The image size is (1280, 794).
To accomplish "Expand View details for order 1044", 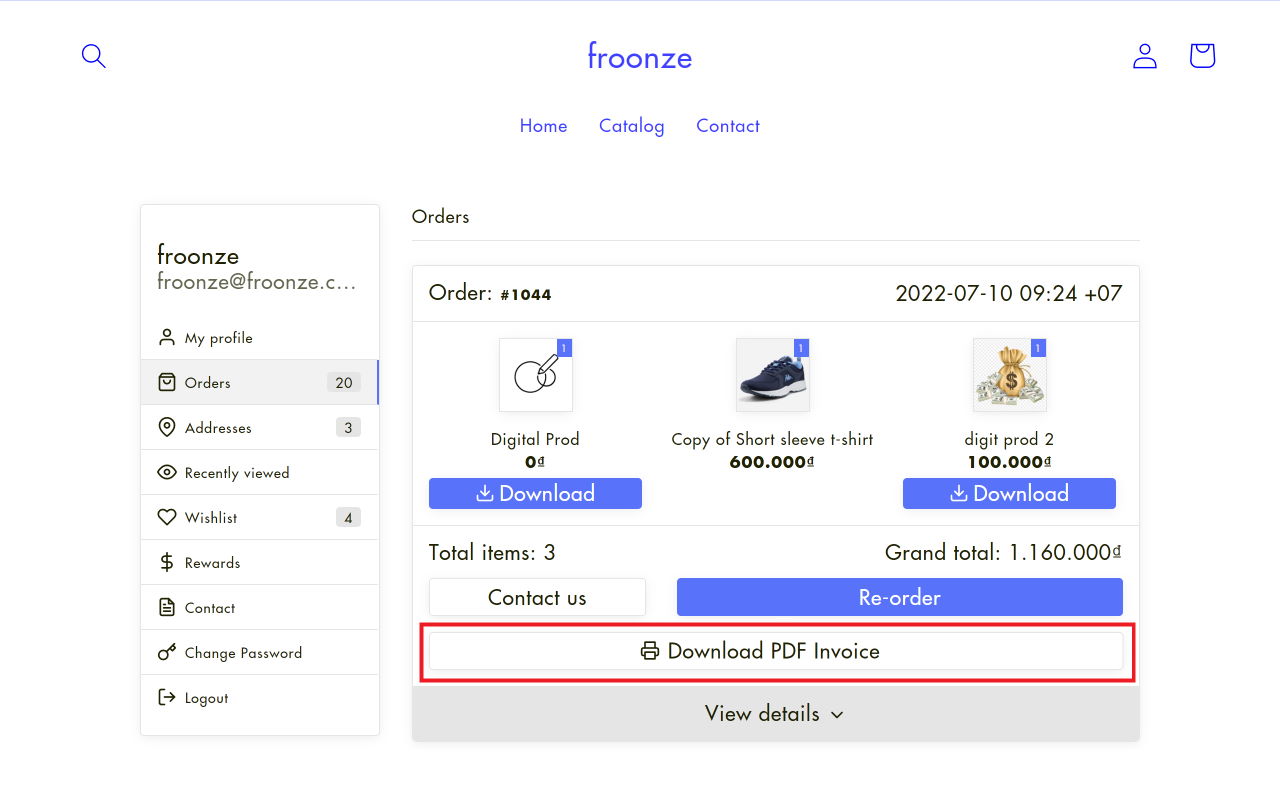I will 776,713.
